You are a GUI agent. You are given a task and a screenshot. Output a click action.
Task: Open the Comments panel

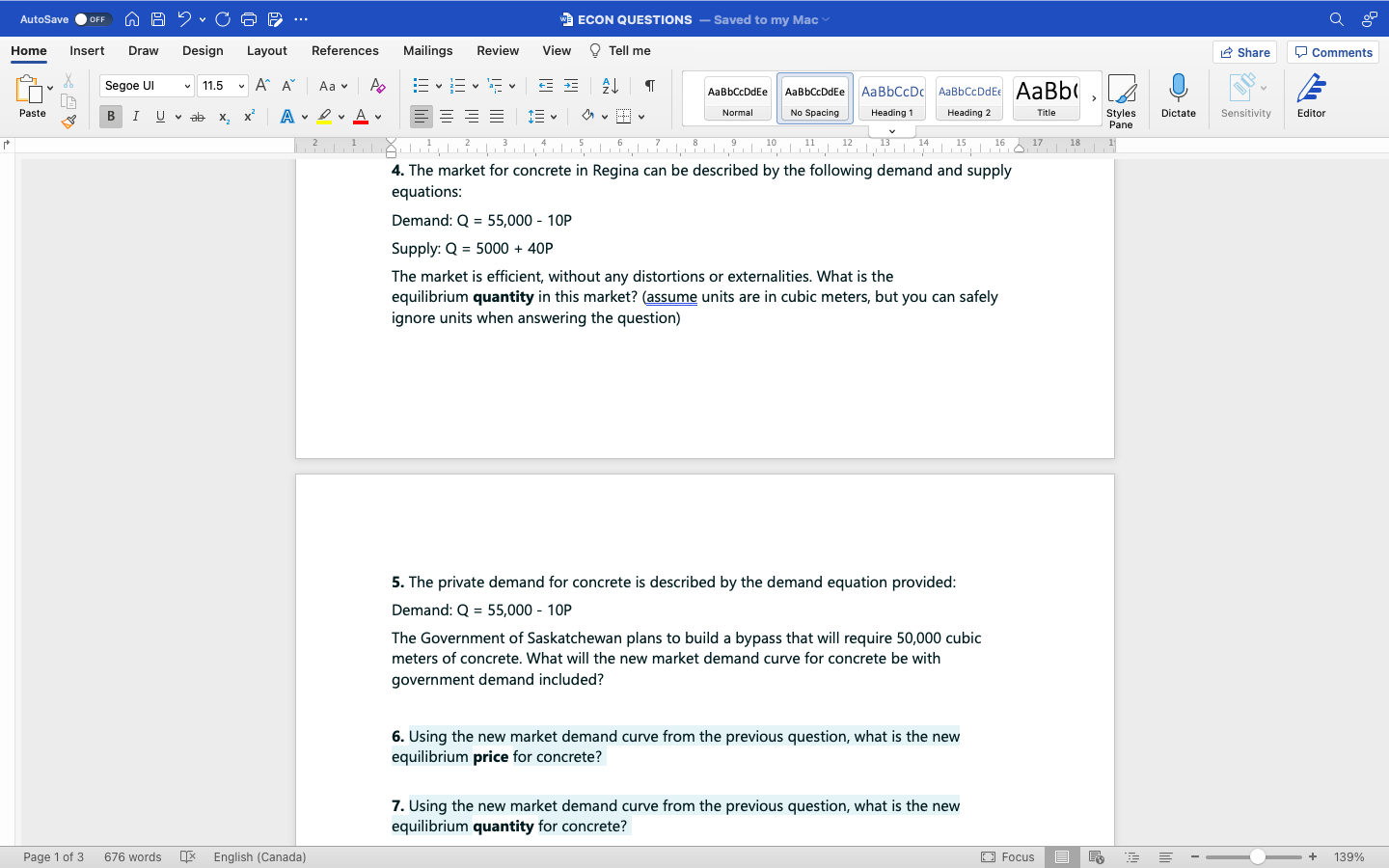pyautogui.click(x=1332, y=52)
